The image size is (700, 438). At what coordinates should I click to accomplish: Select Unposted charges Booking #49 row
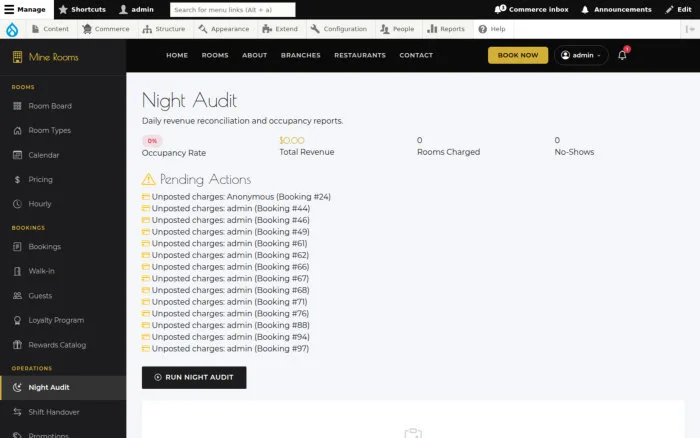(x=225, y=232)
